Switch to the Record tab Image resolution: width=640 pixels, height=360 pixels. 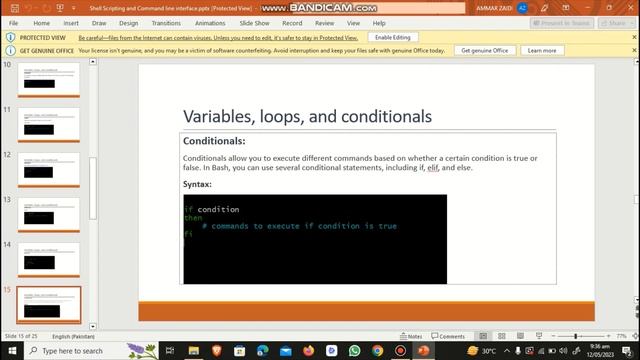pos(292,23)
